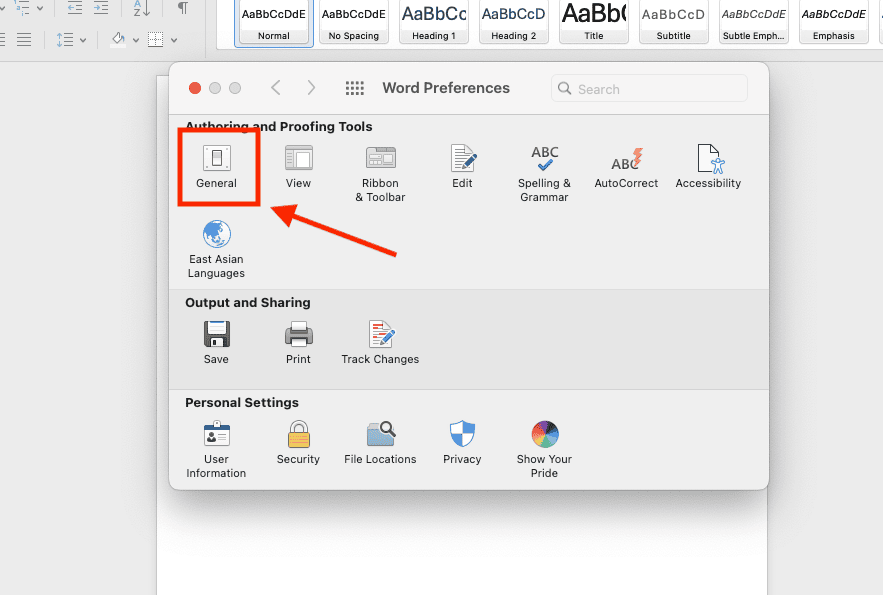The height and width of the screenshot is (595, 883).
Task: Click the Decrease Indent icon
Action: (x=75, y=8)
